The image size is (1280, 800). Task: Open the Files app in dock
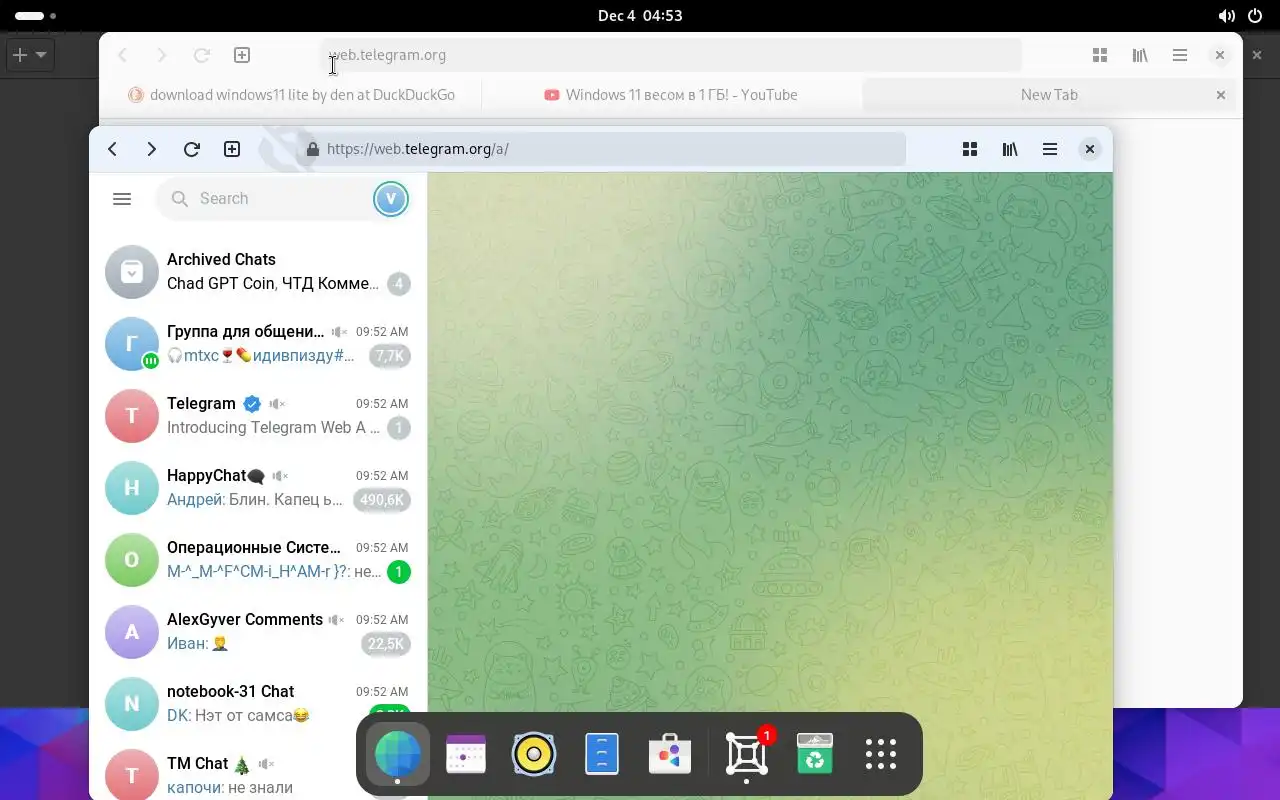tap(602, 754)
